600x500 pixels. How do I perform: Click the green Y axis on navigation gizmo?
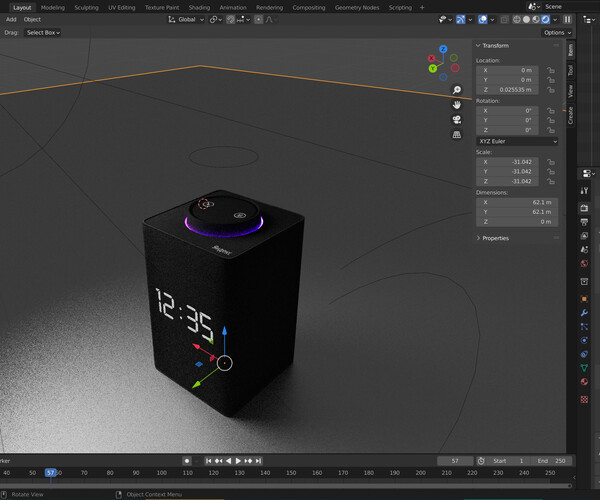click(433, 68)
